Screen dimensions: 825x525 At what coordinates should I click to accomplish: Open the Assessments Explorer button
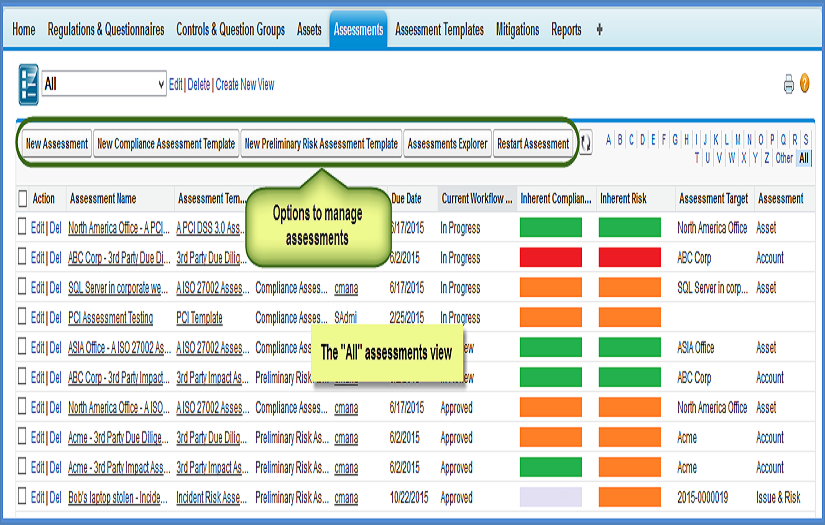447,144
